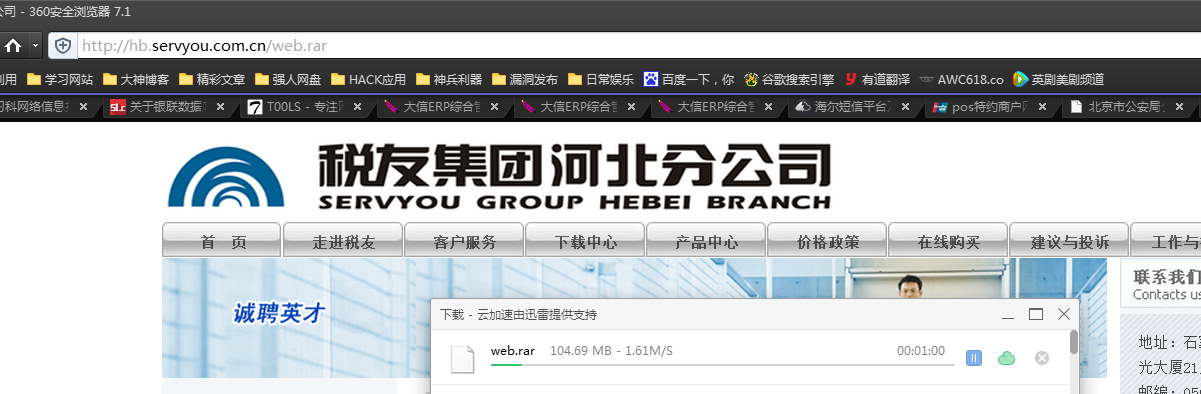Screen dimensions: 1201x394
Task: Close the 下载 download window
Action: [x=1064, y=314]
